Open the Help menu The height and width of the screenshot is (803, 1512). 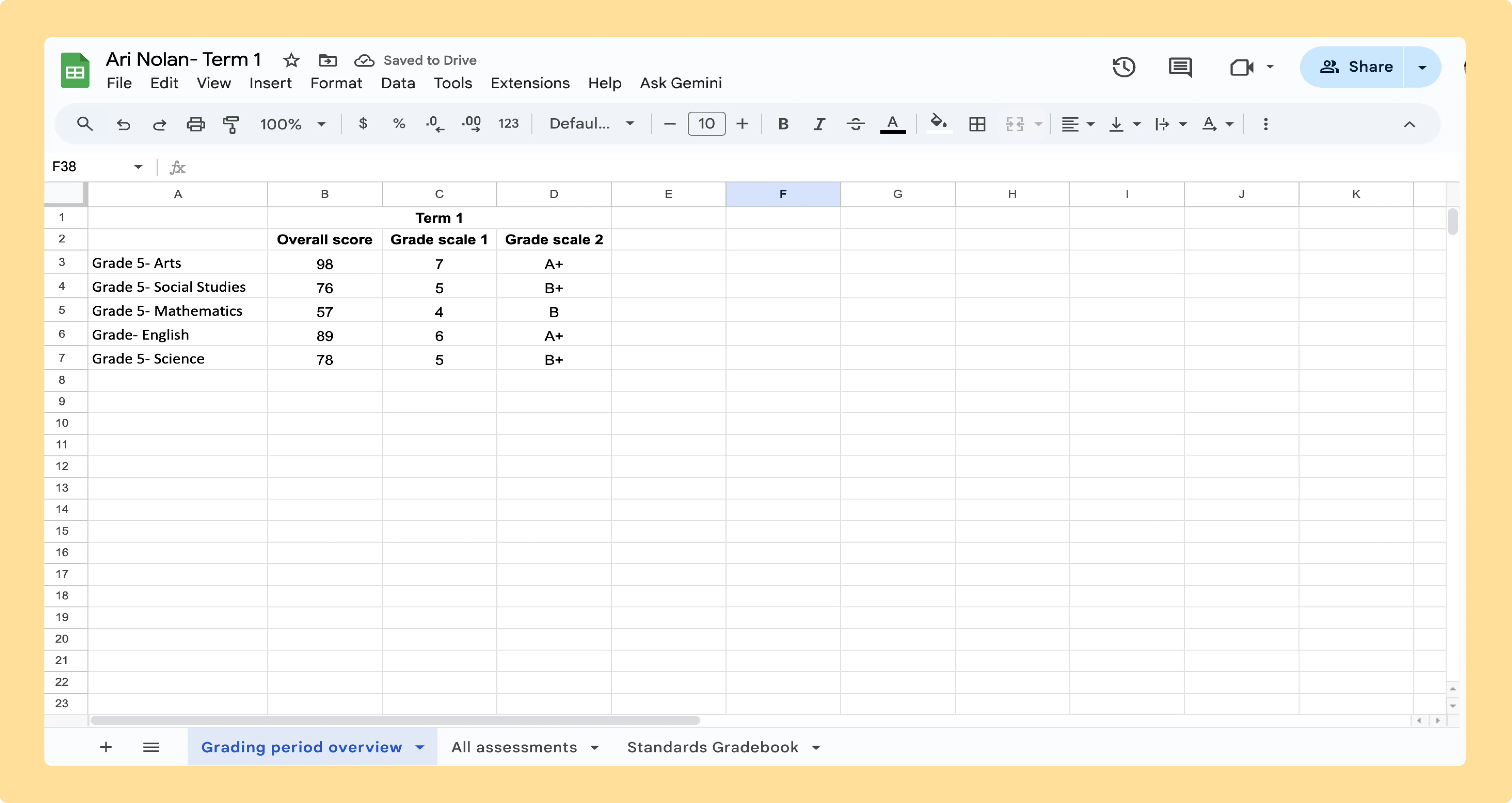tap(605, 83)
